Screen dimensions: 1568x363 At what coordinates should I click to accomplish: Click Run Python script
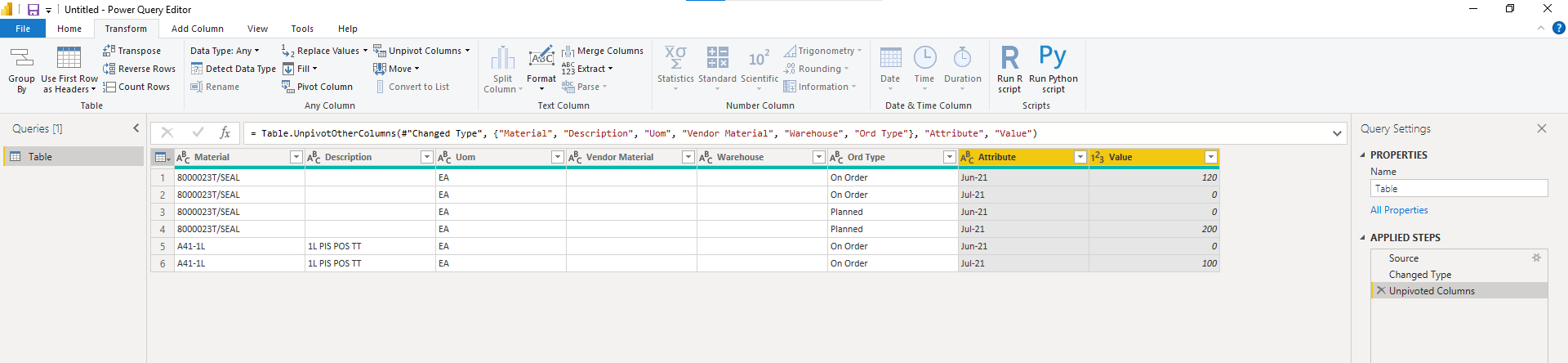click(1053, 70)
